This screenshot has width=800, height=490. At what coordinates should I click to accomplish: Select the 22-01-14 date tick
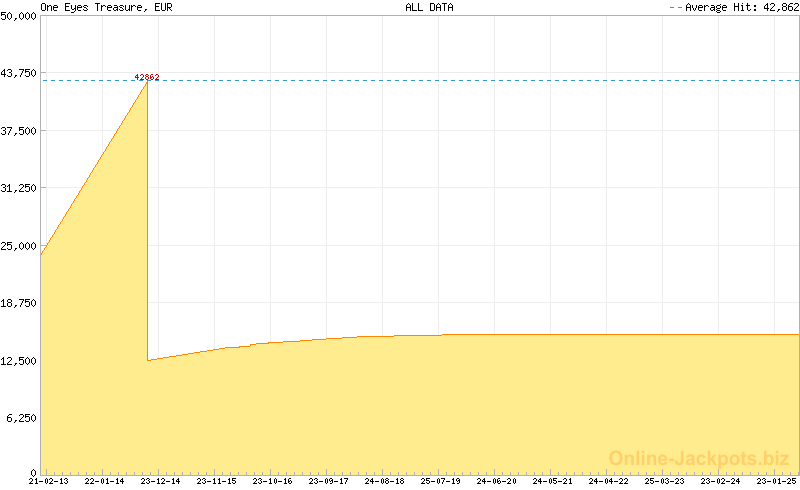tap(104, 481)
